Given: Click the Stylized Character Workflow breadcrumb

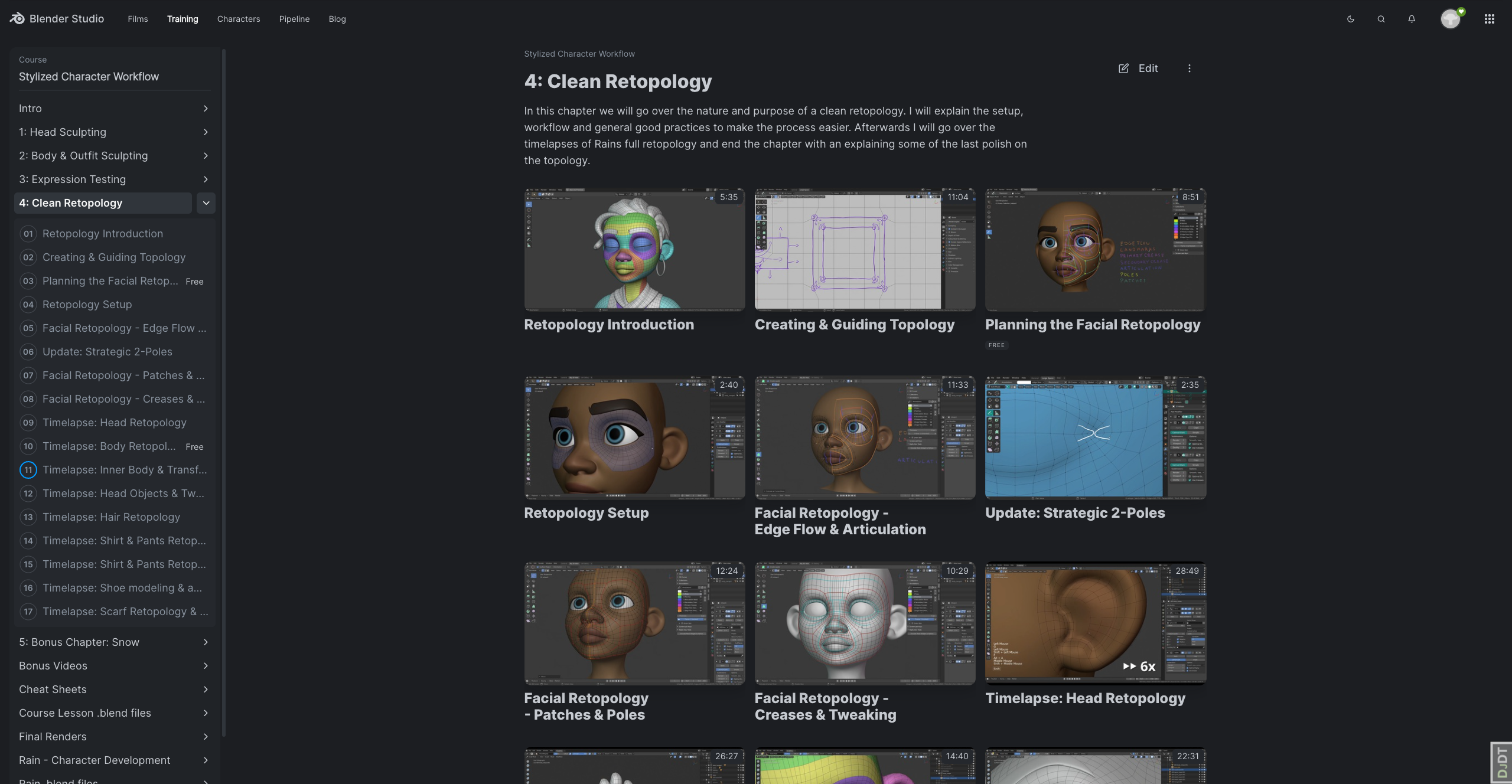Looking at the screenshot, I should point(579,54).
